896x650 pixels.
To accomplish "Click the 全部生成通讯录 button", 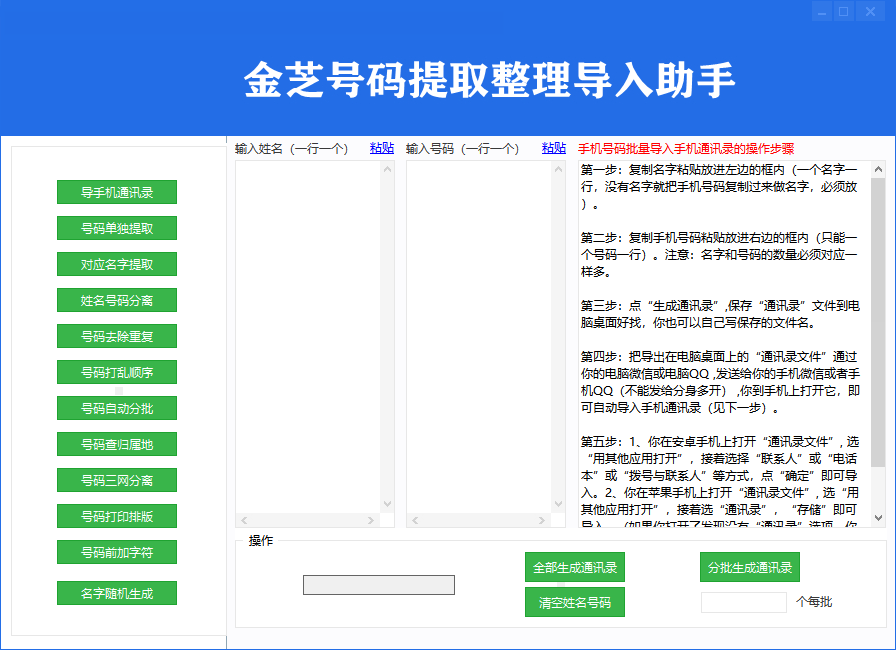I will [x=575, y=567].
